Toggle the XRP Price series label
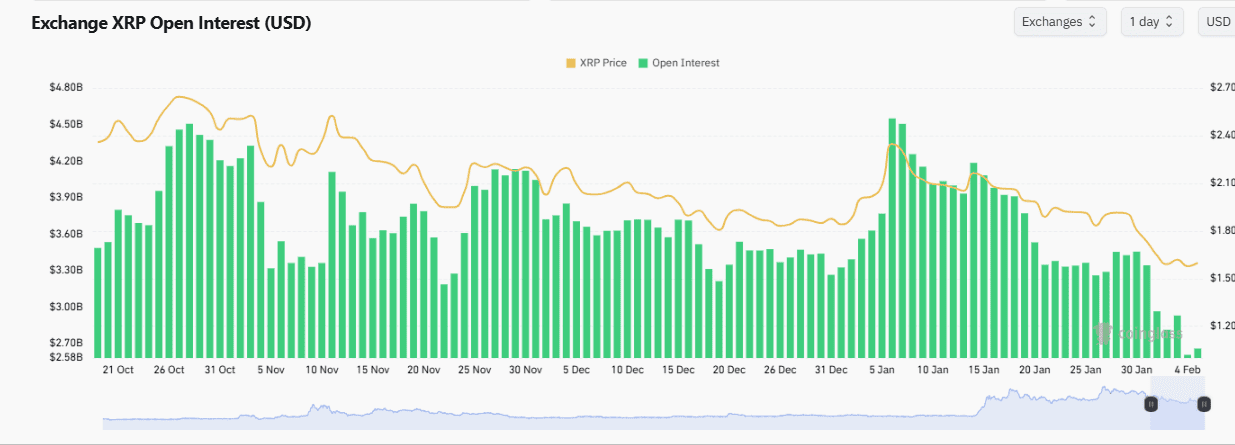Screen dimensions: 1235x445 [x=603, y=63]
